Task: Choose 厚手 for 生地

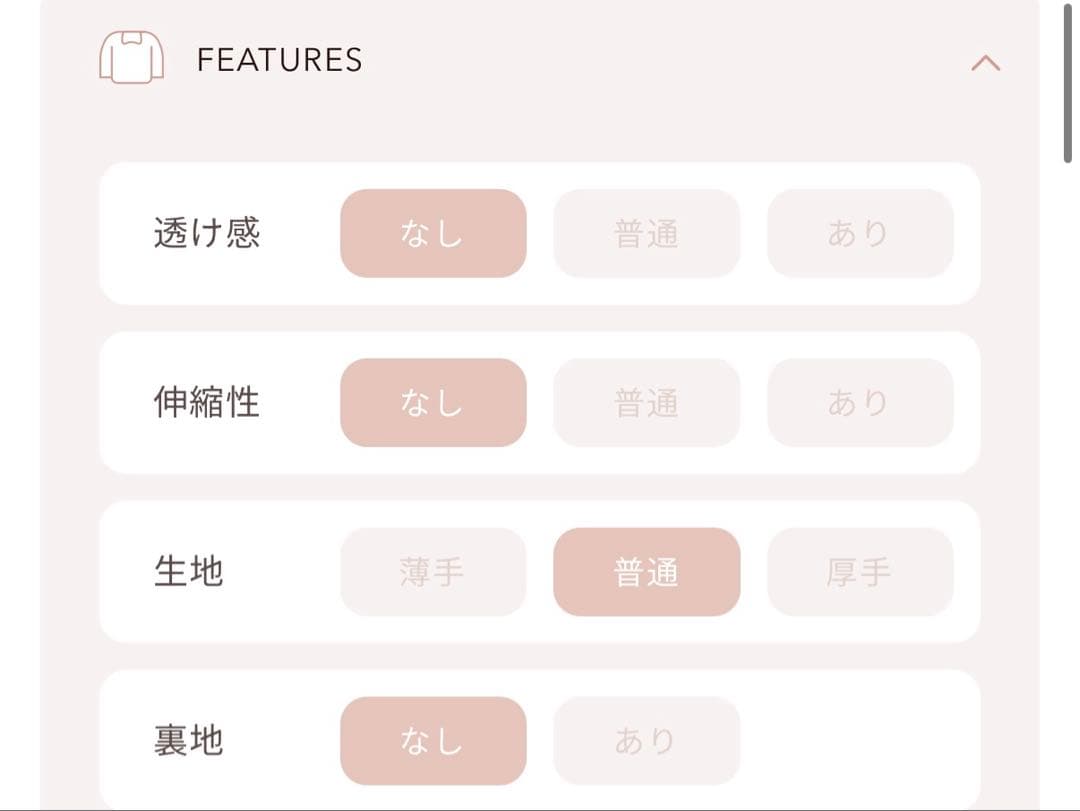Action: tap(859, 572)
